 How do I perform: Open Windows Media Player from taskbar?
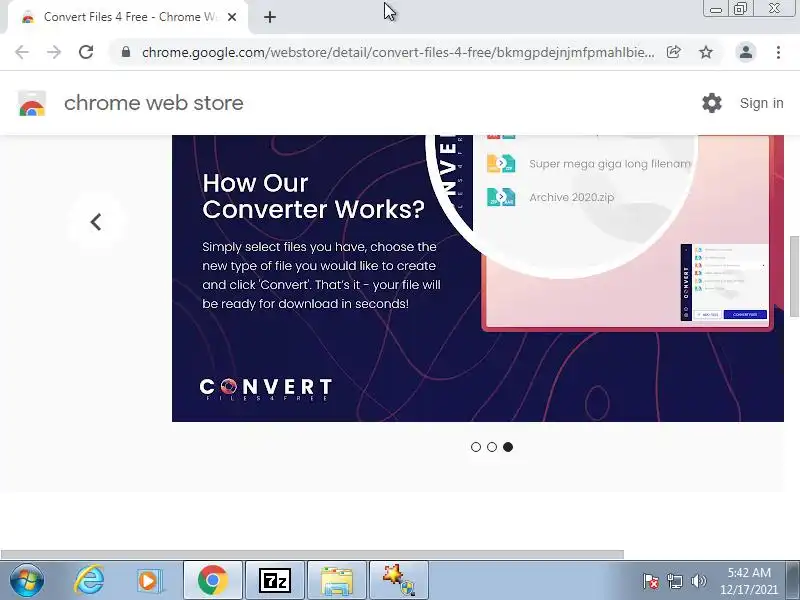tap(149, 580)
